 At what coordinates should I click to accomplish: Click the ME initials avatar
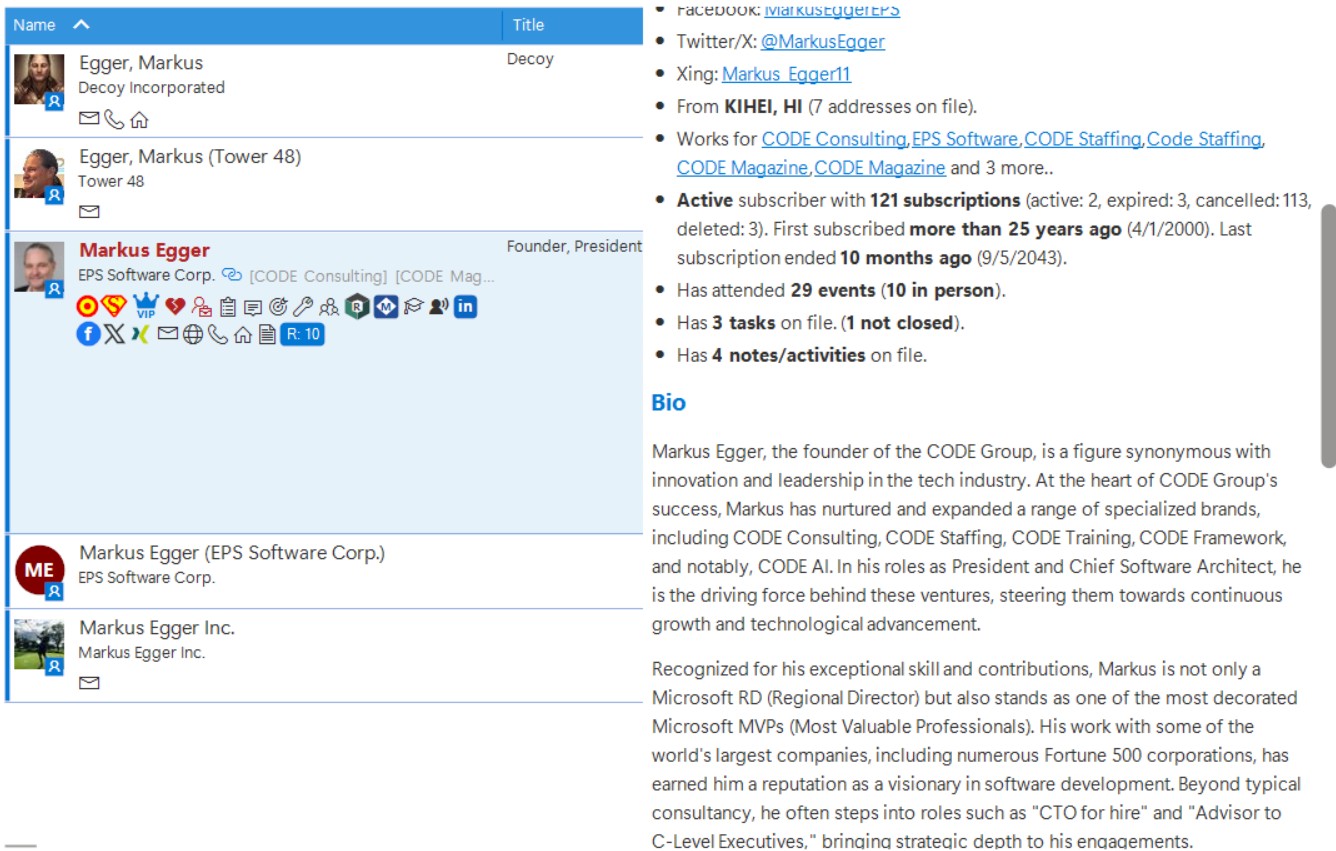coord(39,570)
